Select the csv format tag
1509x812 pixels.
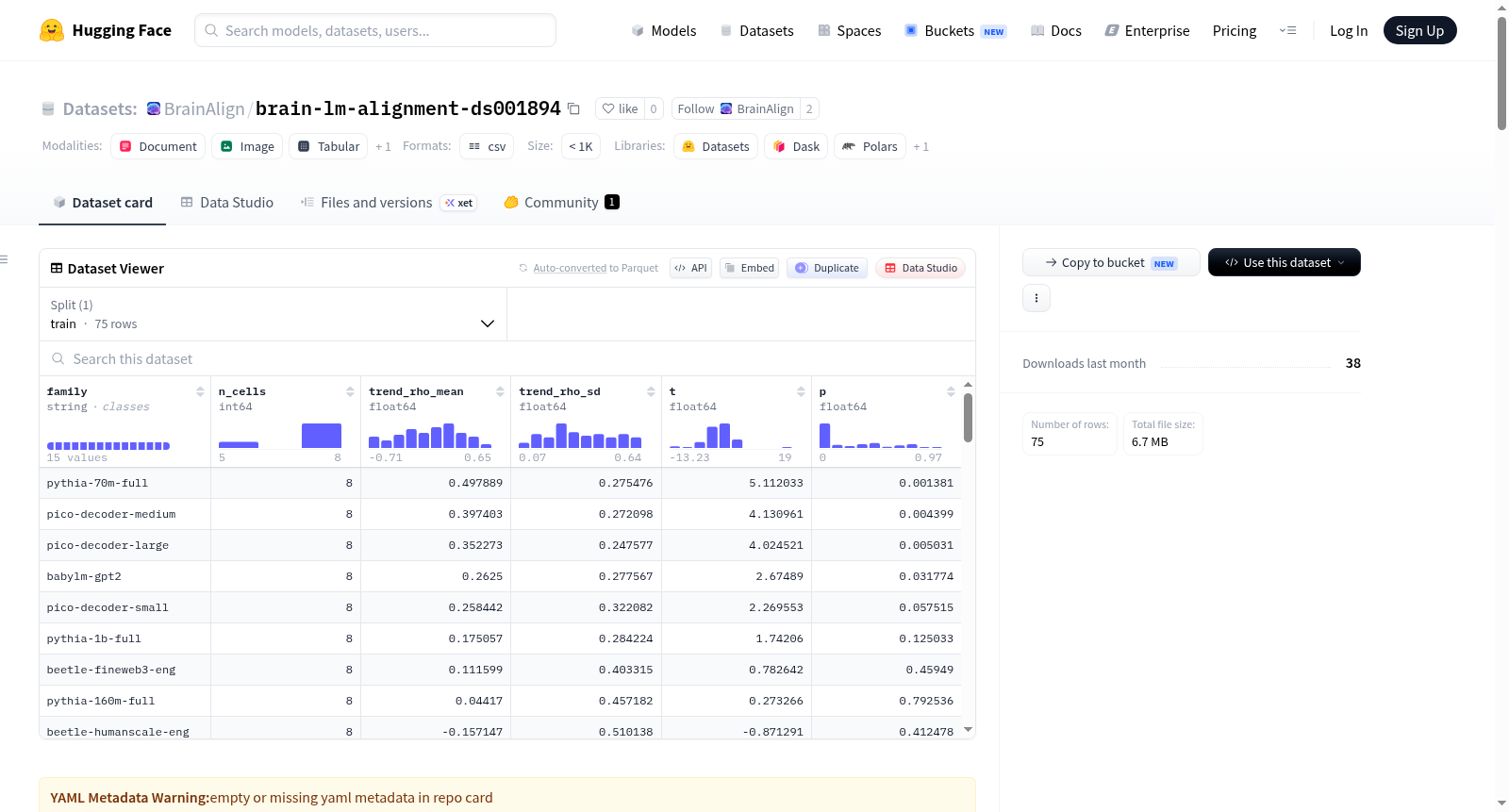pyautogui.click(x=487, y=146)
